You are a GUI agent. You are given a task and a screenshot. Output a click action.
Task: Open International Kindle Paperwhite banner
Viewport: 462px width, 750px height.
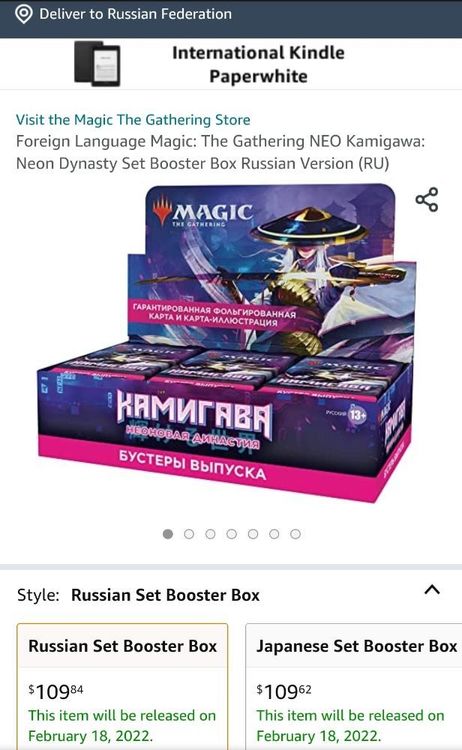[x=231, y=64]
